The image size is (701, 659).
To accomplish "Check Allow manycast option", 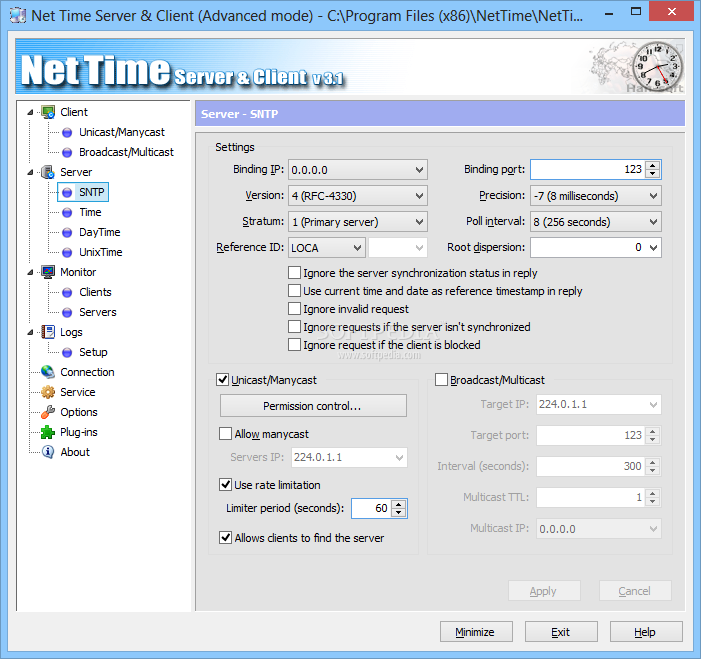I will [x=225, y=434].
